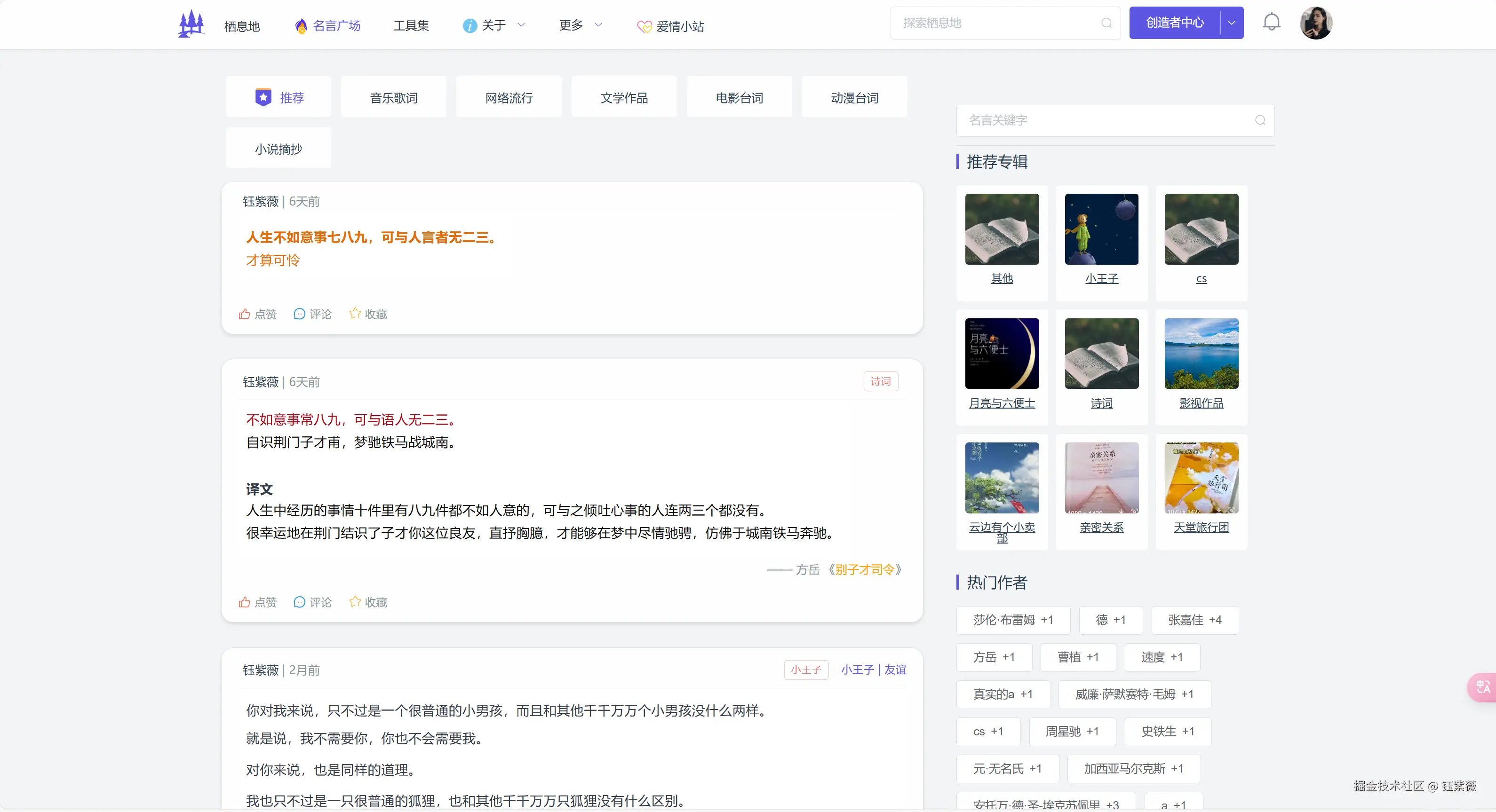Like the first quote post with the thumbs-up icon

point(245,314)
